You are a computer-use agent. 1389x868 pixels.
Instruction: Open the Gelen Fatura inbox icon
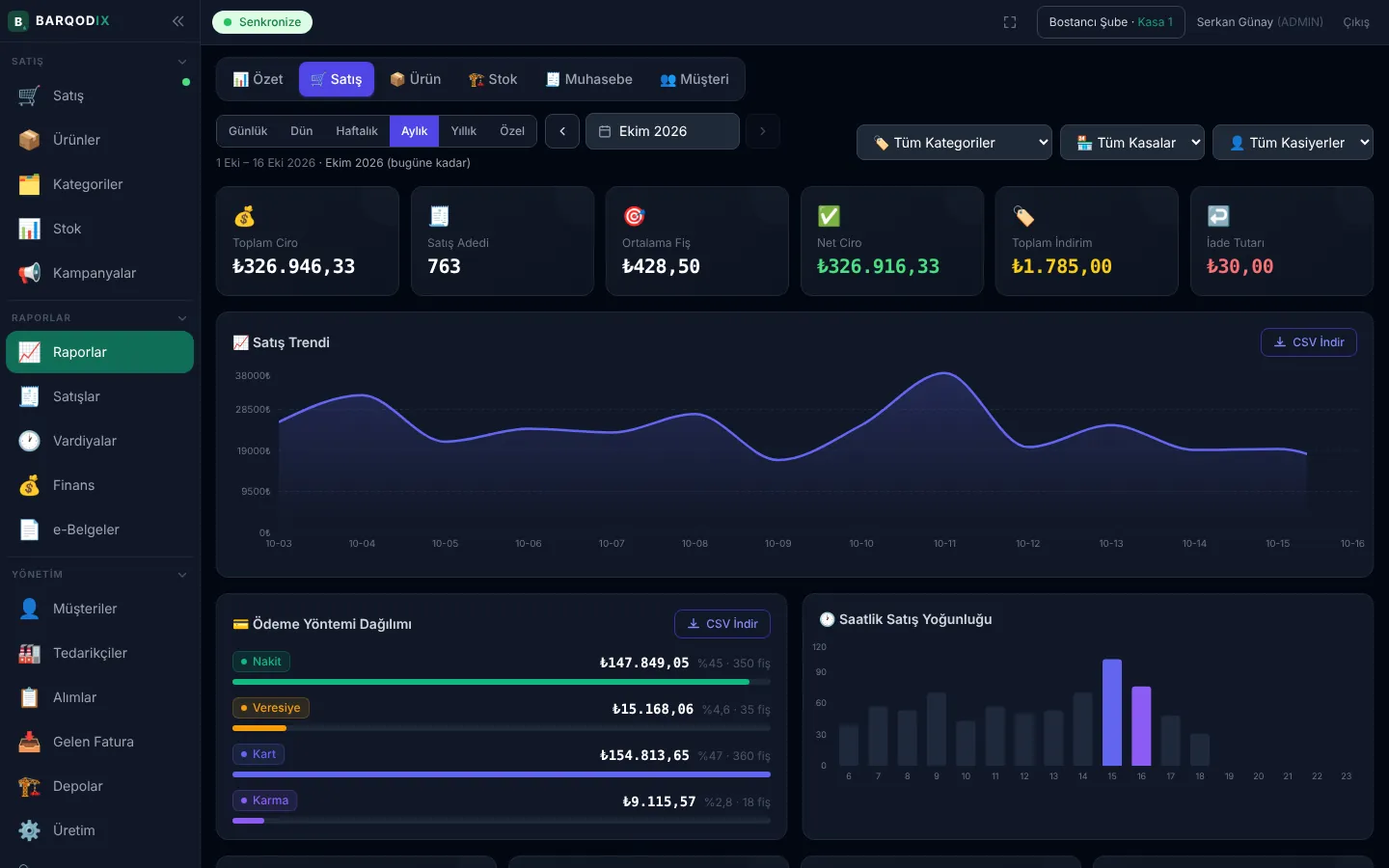30,742
